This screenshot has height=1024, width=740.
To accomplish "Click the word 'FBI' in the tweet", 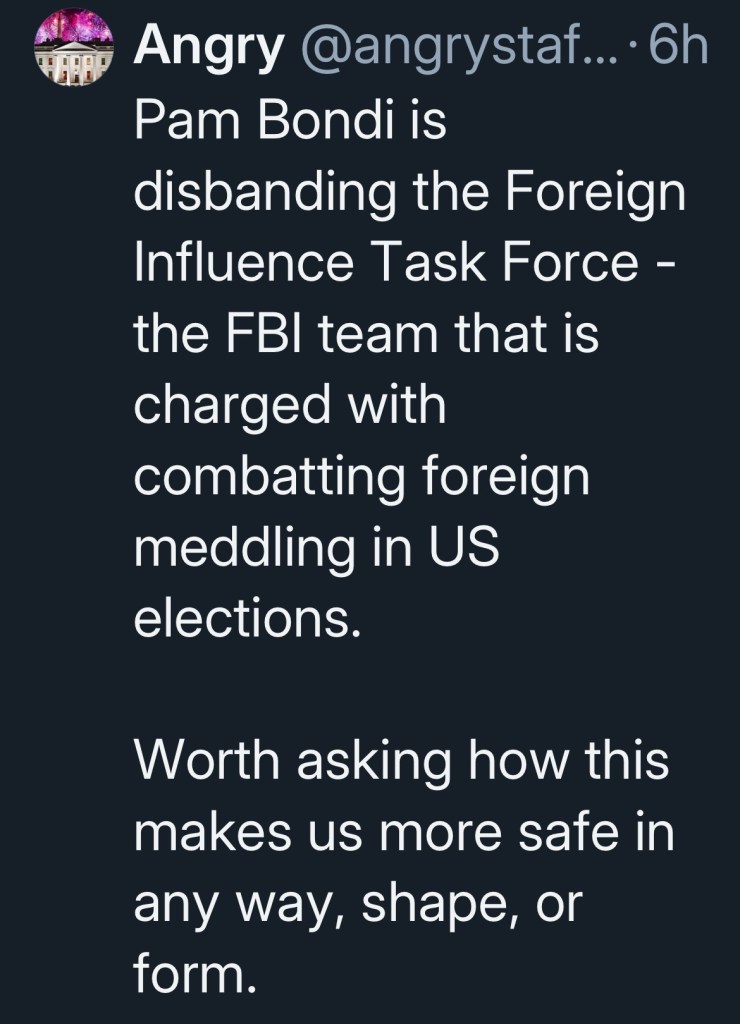I will [x=259, y=334].
